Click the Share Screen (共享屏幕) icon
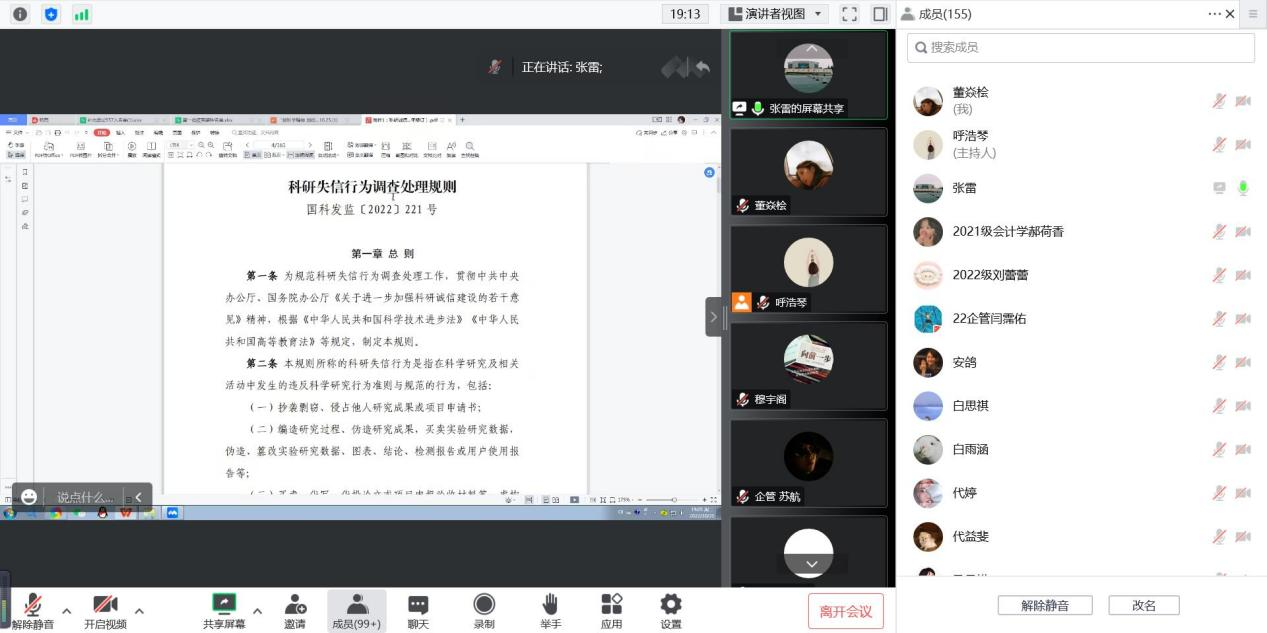1267x633 pixels. coord(224,605)
